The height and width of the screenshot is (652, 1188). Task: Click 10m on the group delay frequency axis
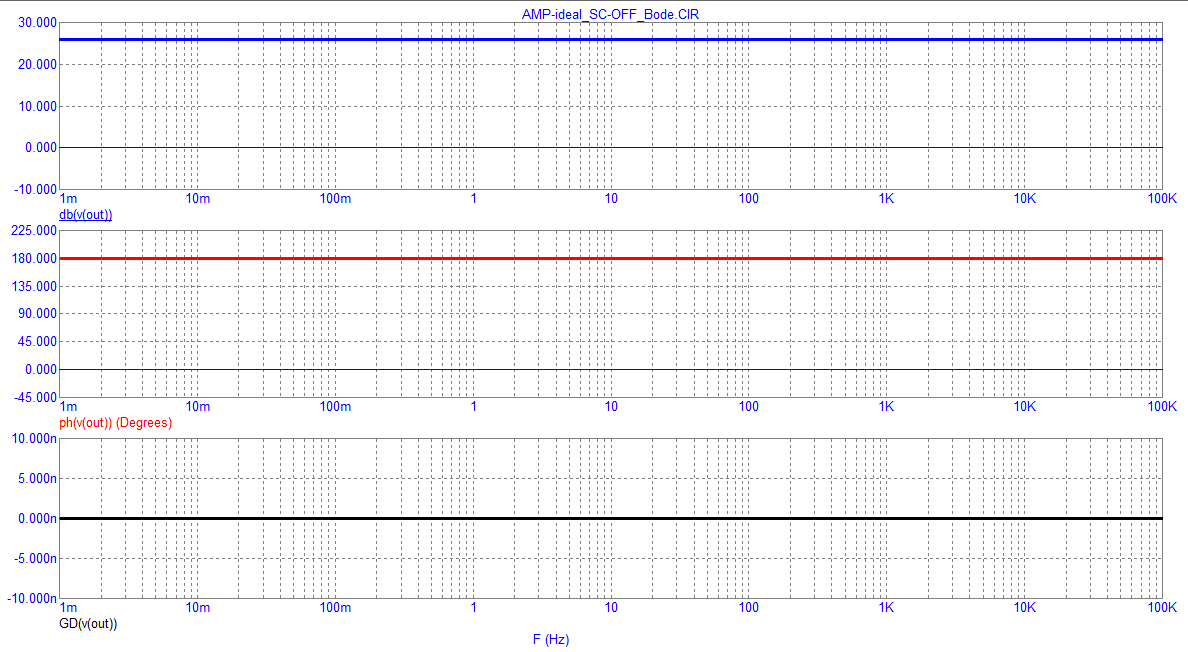pos(198,607)
